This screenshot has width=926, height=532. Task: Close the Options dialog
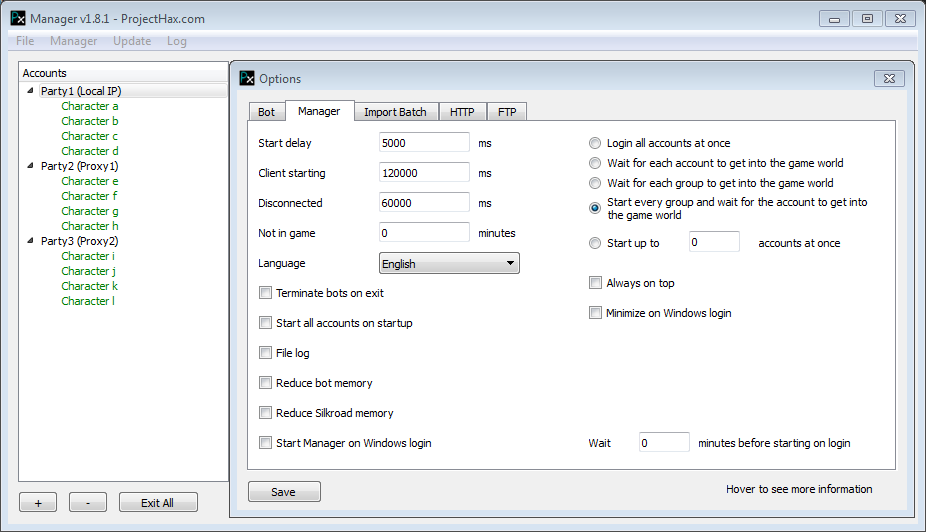pos(888,78)
